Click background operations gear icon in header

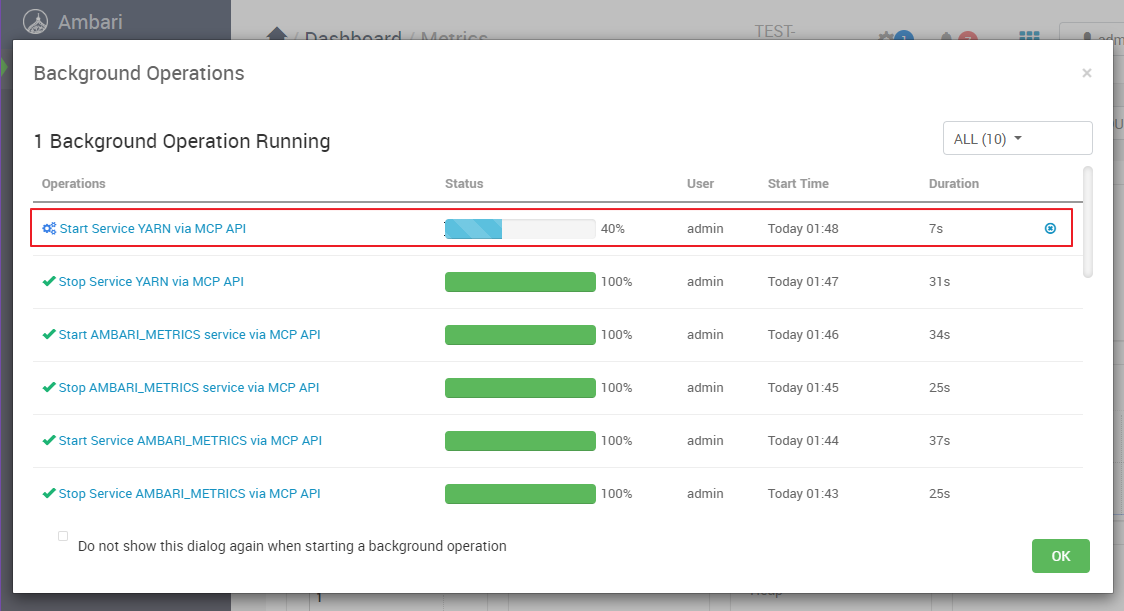coord(887,36)
